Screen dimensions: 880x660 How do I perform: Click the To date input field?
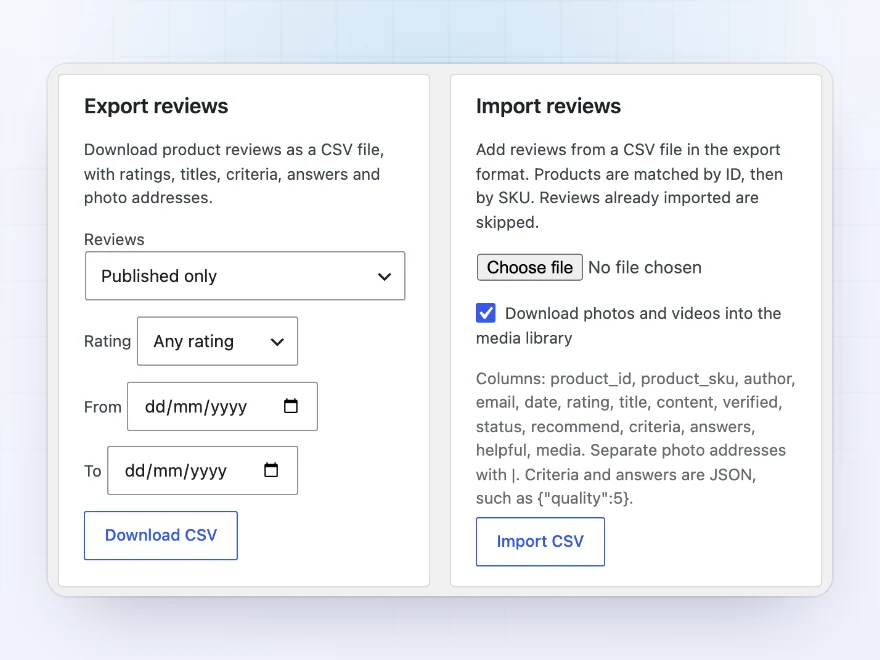coord(202,470)
